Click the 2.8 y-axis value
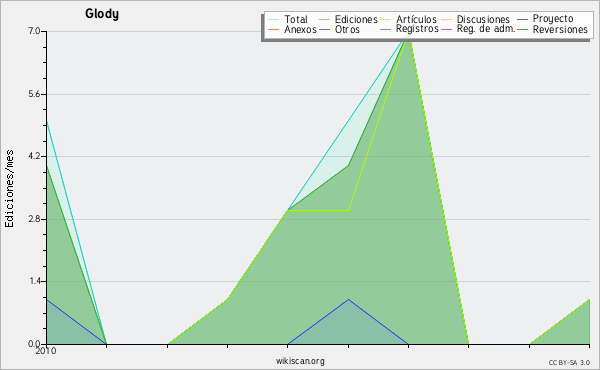The image size is (600, 370). click(x=34, y=219)
